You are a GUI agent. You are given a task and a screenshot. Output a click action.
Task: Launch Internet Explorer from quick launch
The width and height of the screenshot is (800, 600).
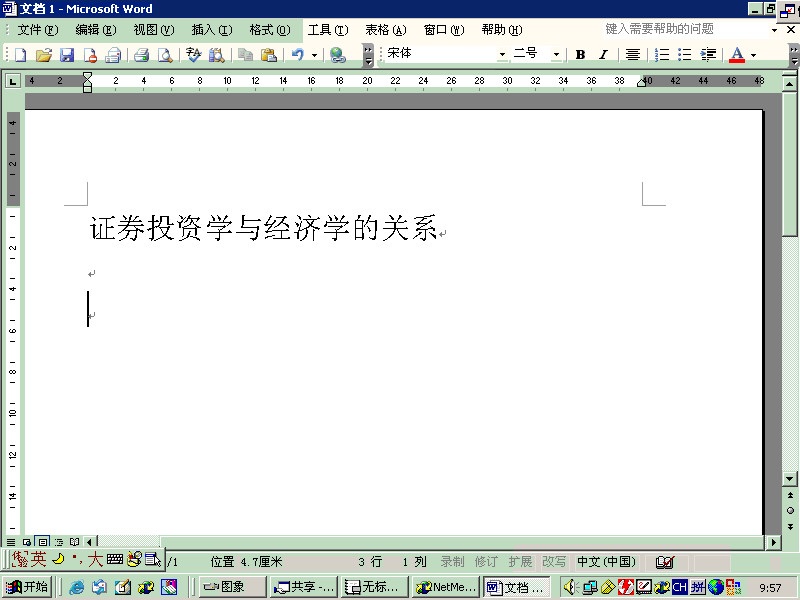[x=76, y=587]
